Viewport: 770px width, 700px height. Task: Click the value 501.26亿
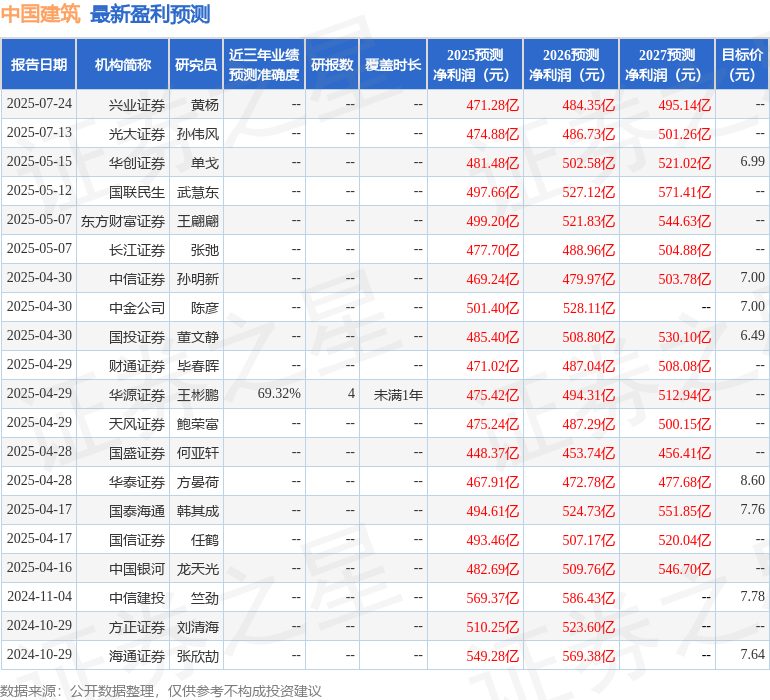point(685,134)
